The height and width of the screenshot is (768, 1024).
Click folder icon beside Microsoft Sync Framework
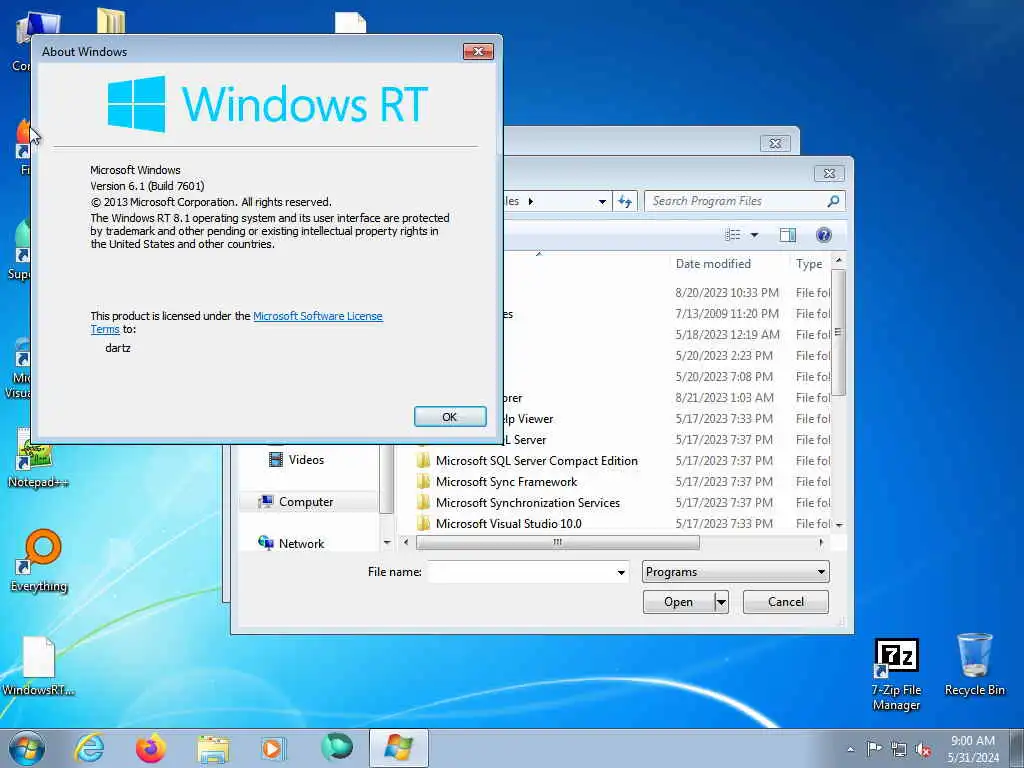[423, 481]
